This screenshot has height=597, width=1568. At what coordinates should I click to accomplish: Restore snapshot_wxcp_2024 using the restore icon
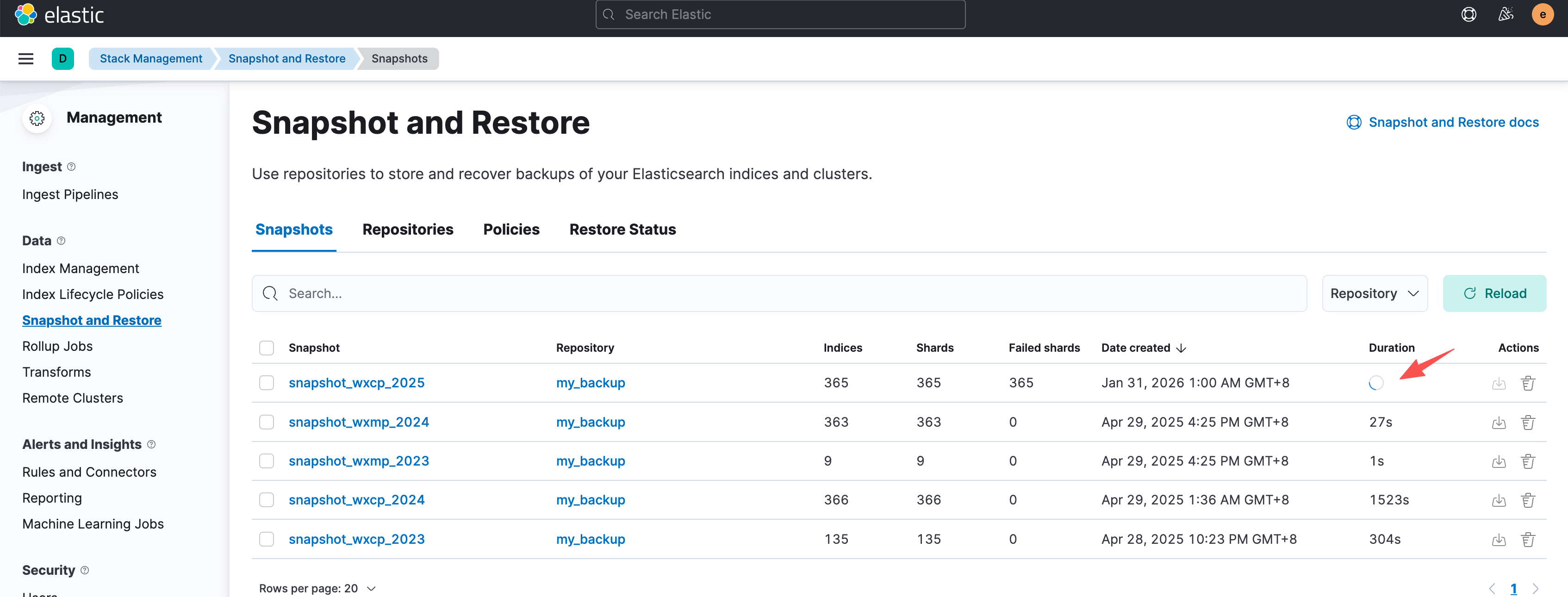pyautogui.click(x=1498, y=500)
